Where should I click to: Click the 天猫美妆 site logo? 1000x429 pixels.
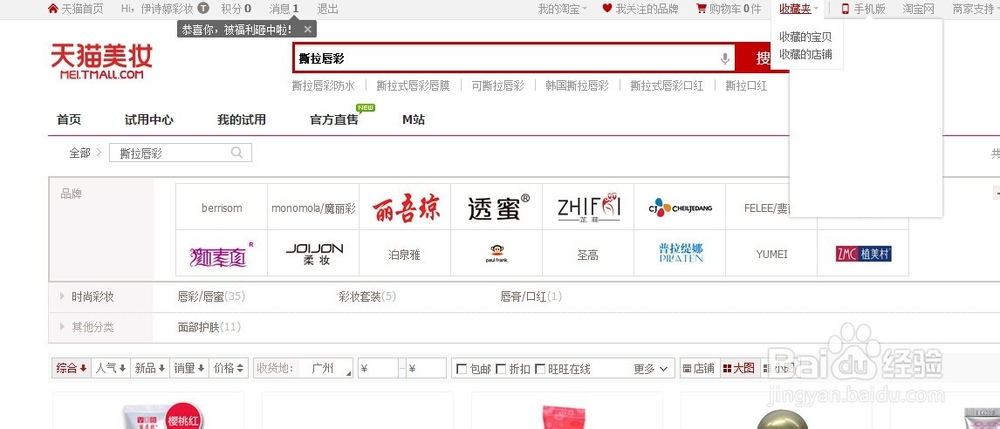(101, 62)
